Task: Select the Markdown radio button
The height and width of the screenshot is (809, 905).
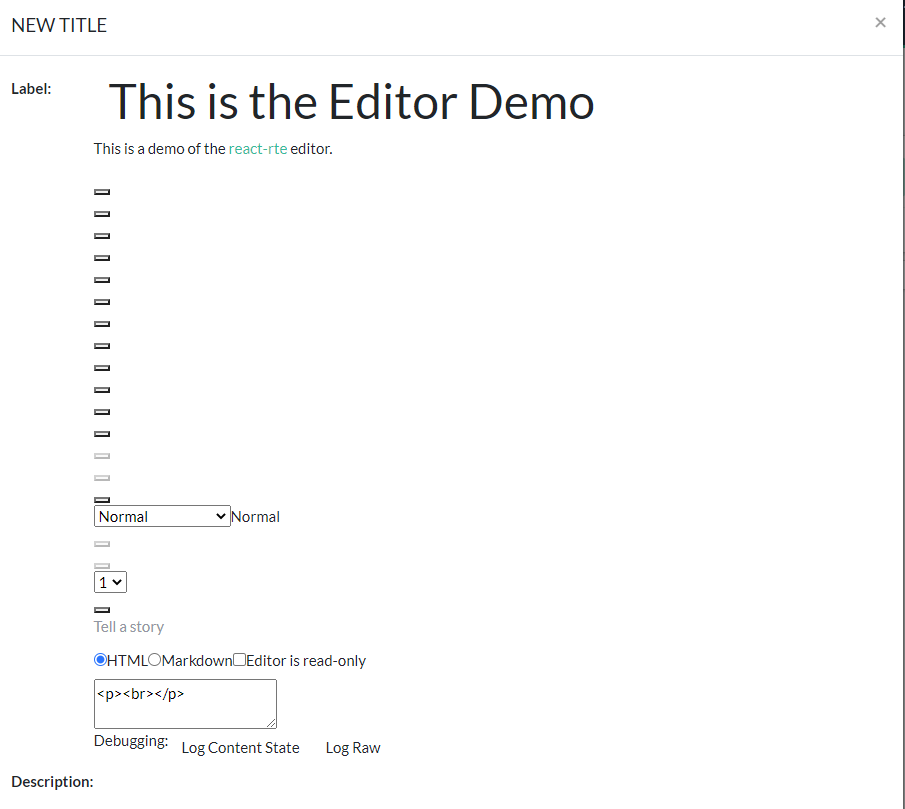Action: [x=154, y=660]
